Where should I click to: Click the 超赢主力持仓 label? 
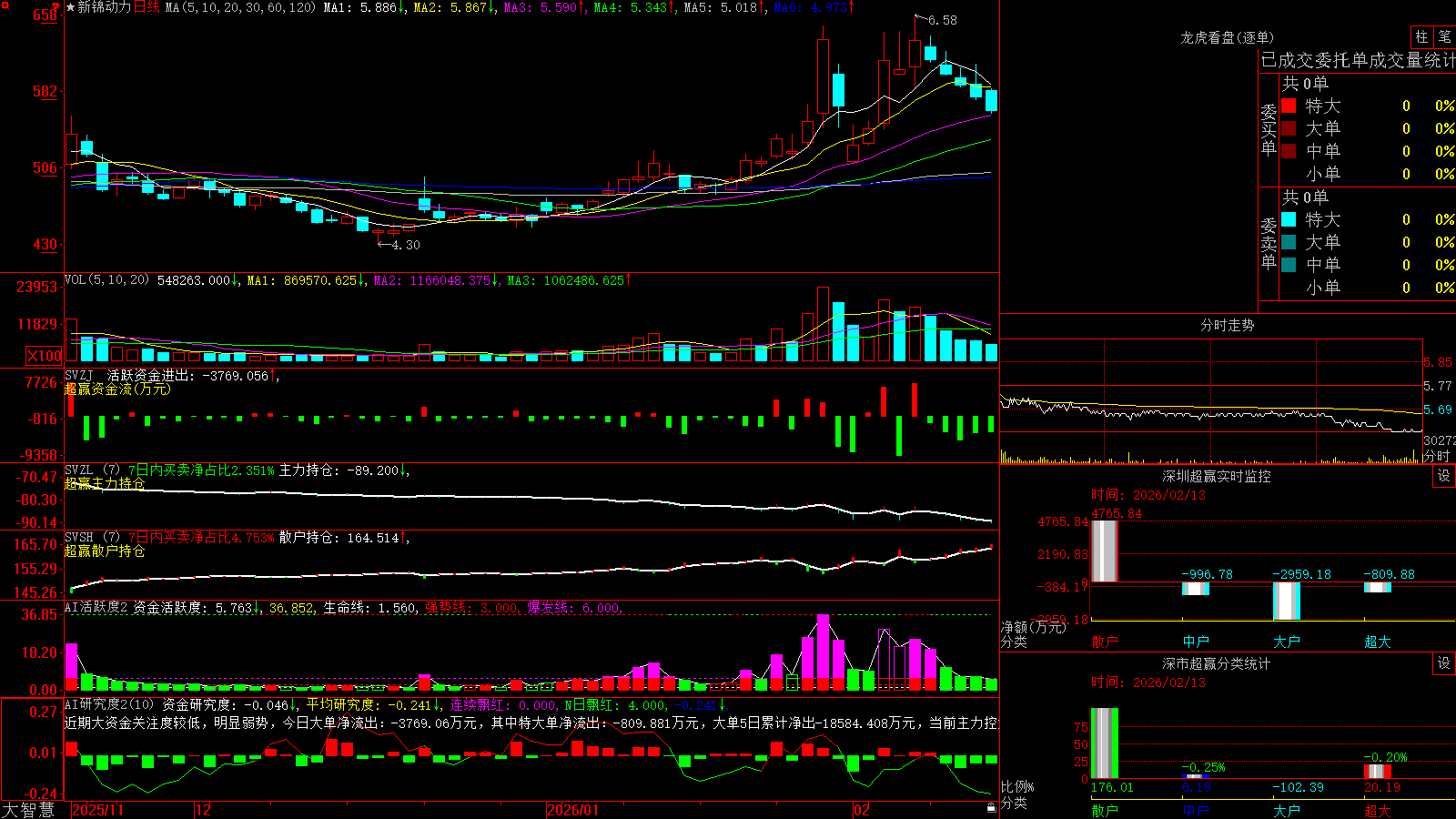point(105,483)
